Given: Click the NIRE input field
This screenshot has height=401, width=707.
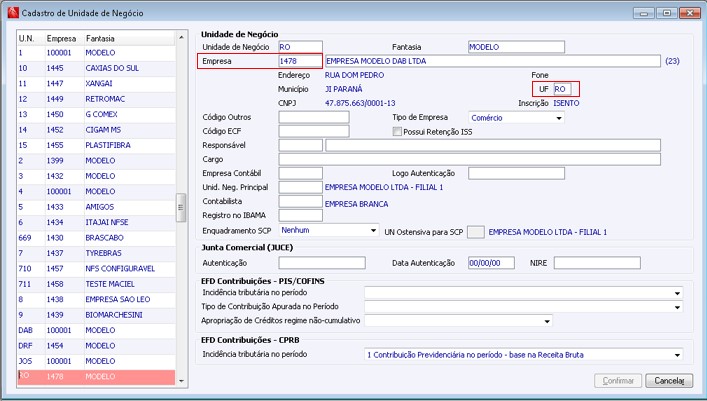Looking at the screenshot, I should coord(597,263).
